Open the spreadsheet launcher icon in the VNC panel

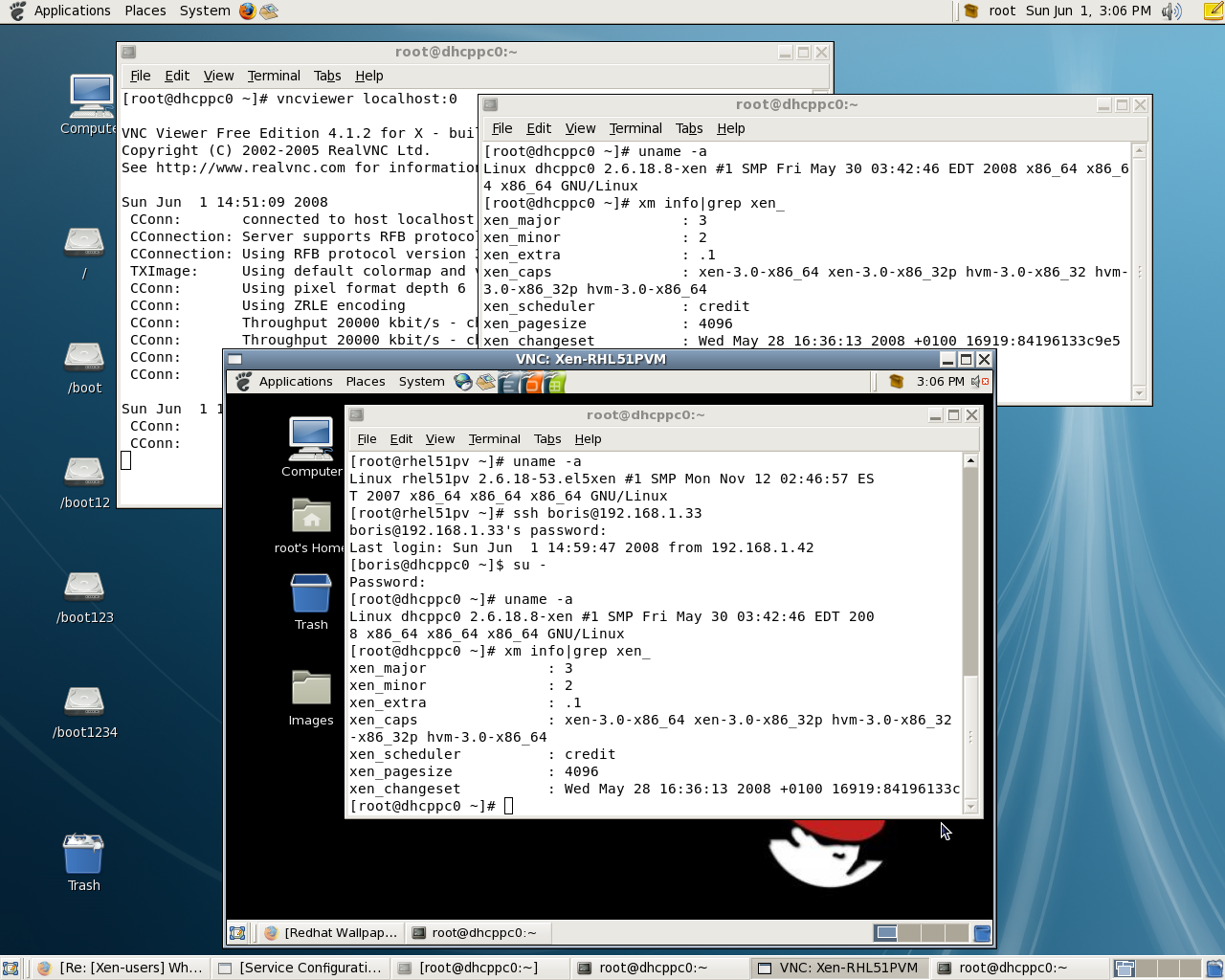pos(555,383)
